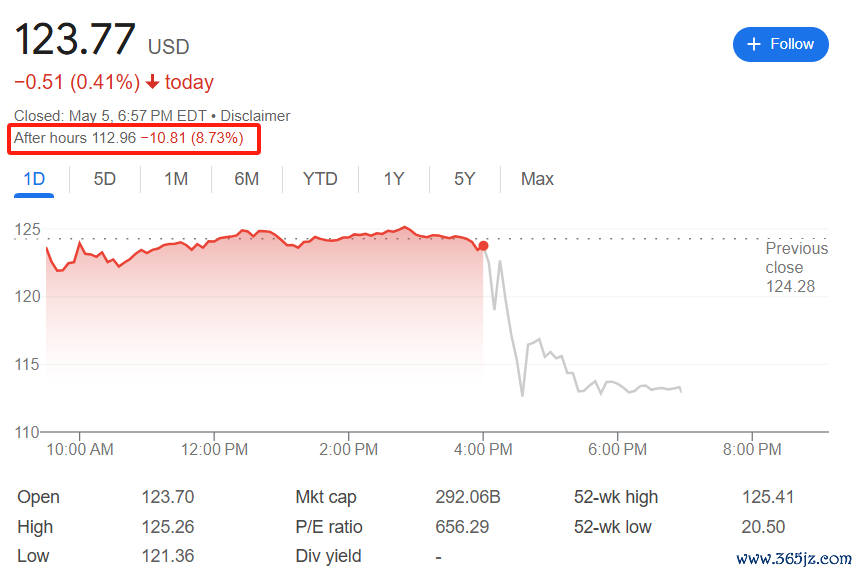Open the Disclaimer link

(255, 116)
